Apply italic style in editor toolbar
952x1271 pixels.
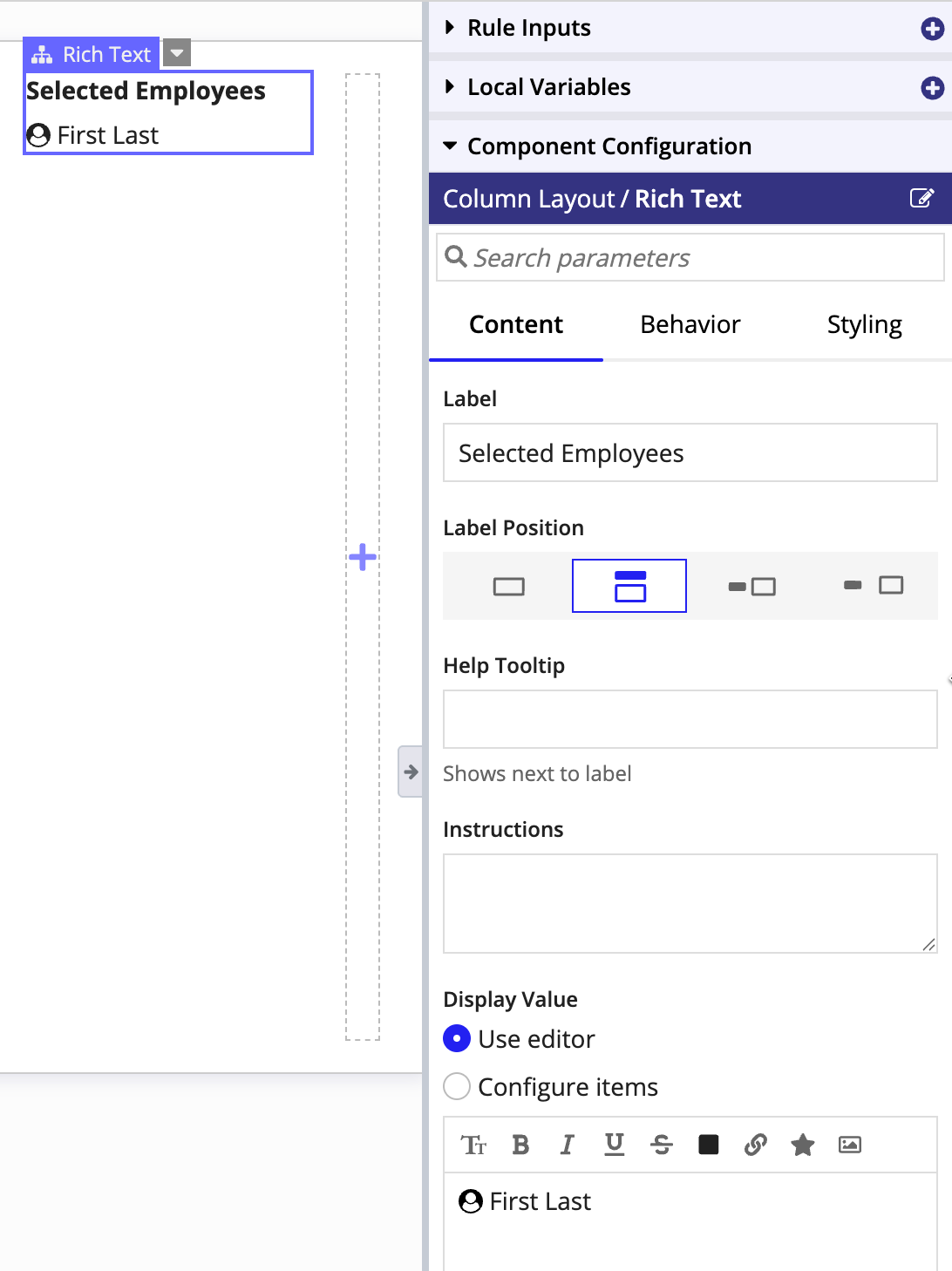click(x=567, y=1145)
